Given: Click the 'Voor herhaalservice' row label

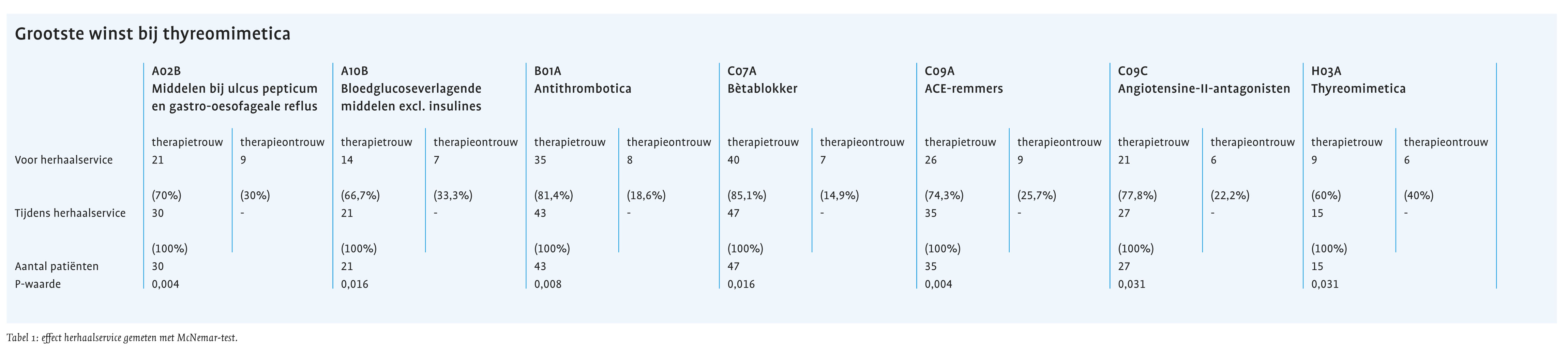Looking at the screenshot, I should [x=64, y=160].
